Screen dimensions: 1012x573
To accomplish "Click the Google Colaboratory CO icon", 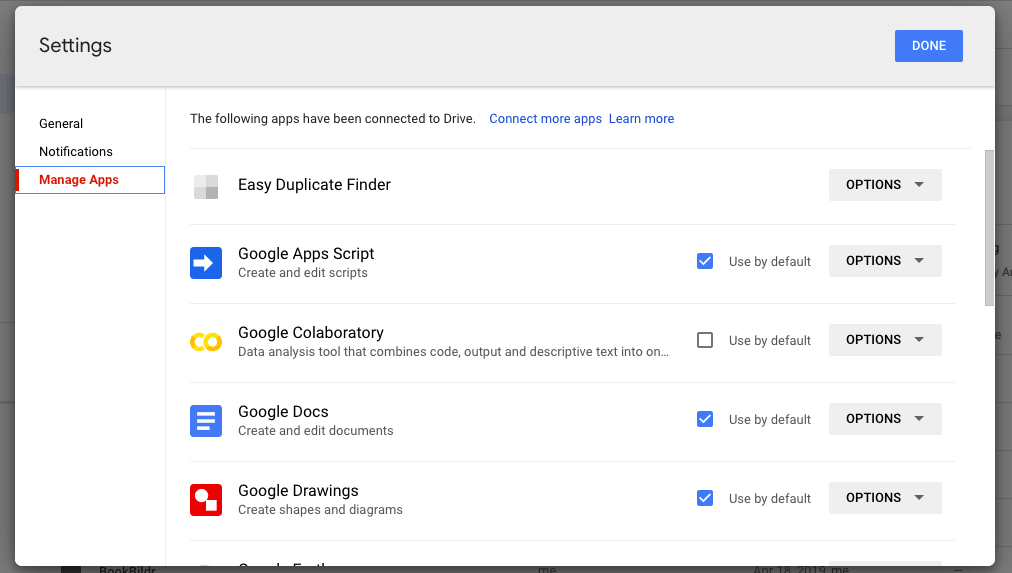I will (206, 342).
